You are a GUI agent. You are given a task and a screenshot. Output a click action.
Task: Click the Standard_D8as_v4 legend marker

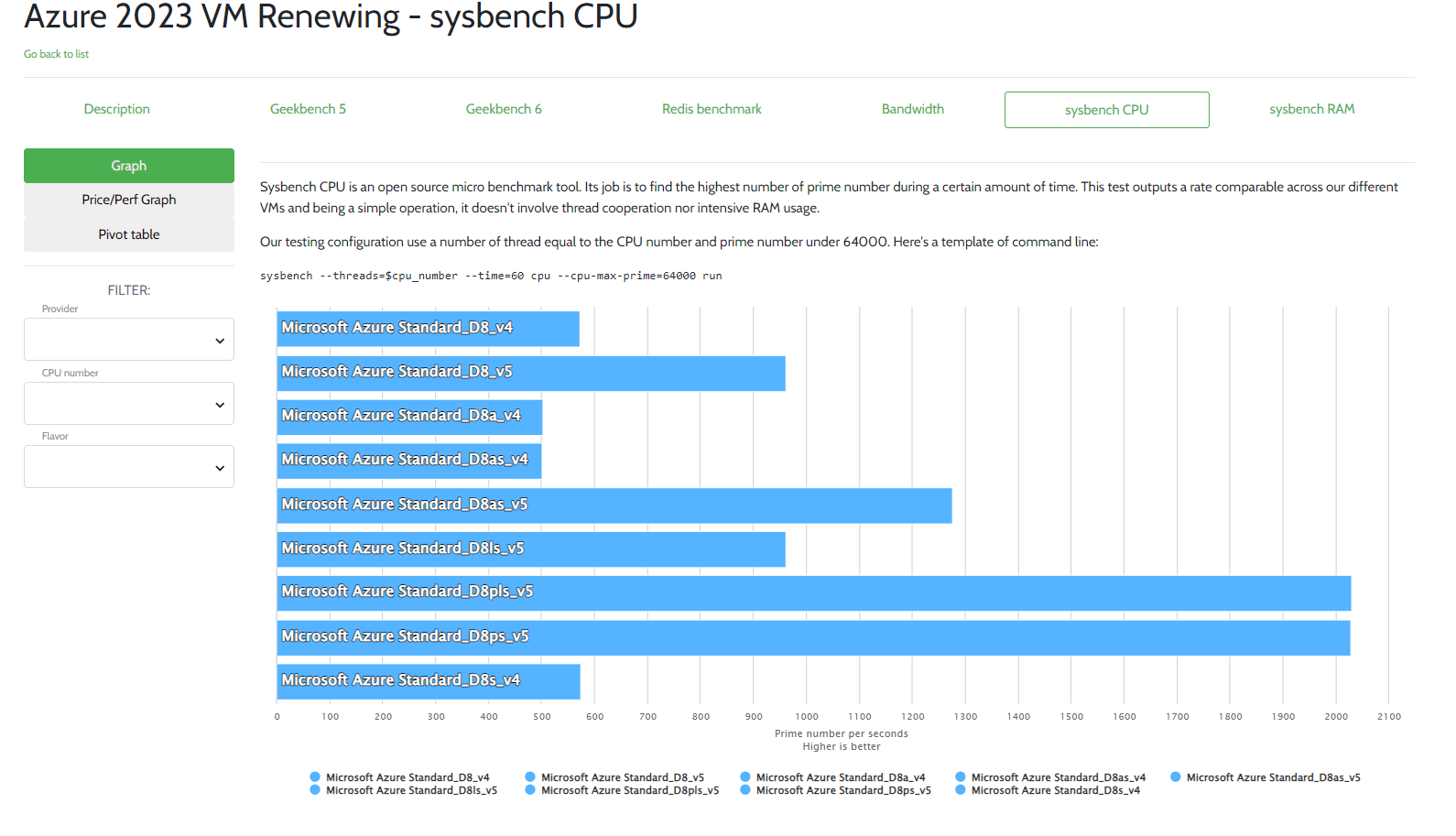click(x=960, y=776)
